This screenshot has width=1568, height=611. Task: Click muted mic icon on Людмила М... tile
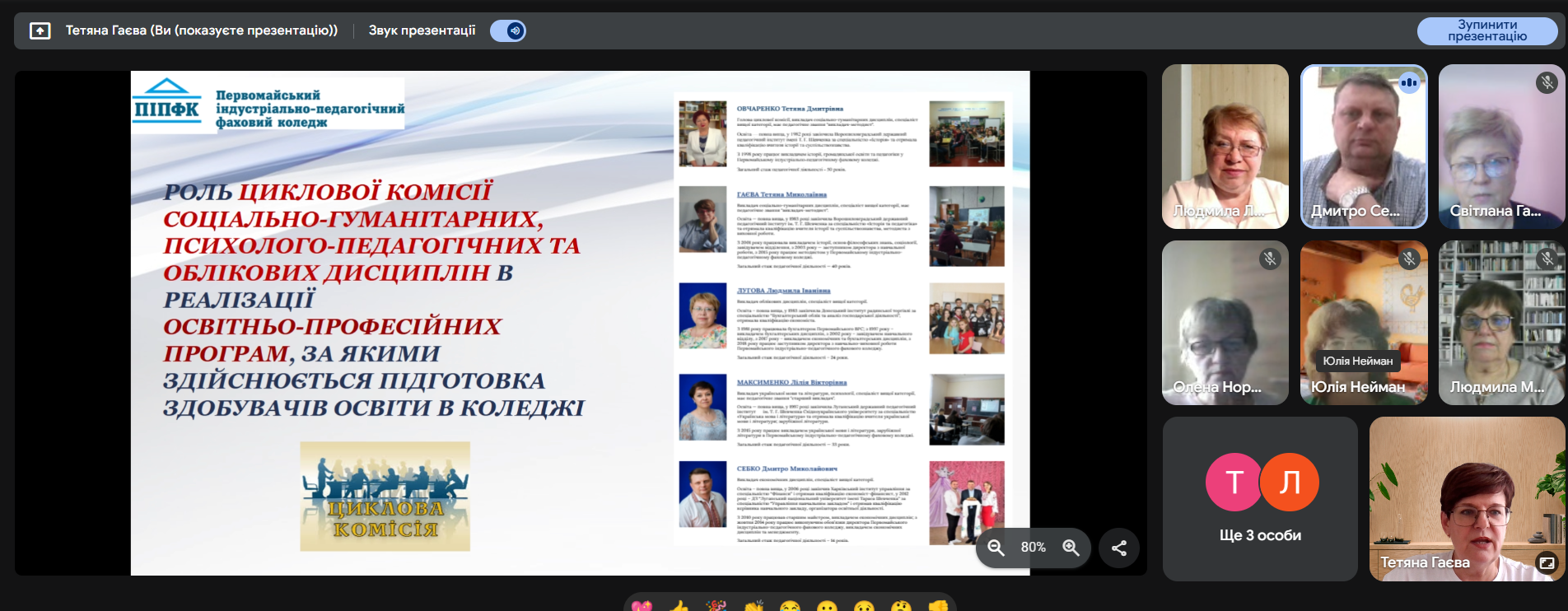click(1547, 259)
